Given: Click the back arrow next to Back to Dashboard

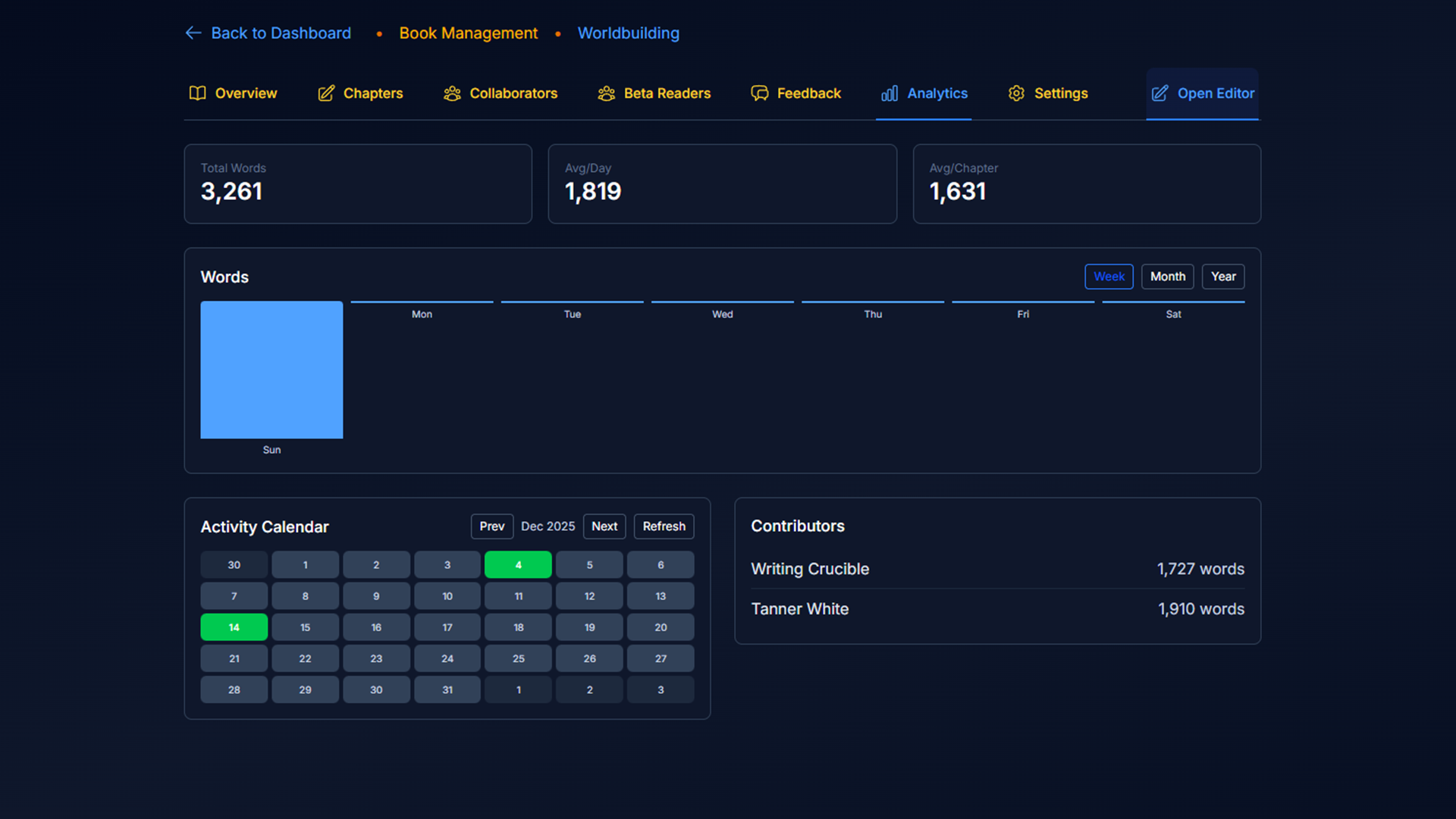Looking at the screenshot, I should pos(193,33).
